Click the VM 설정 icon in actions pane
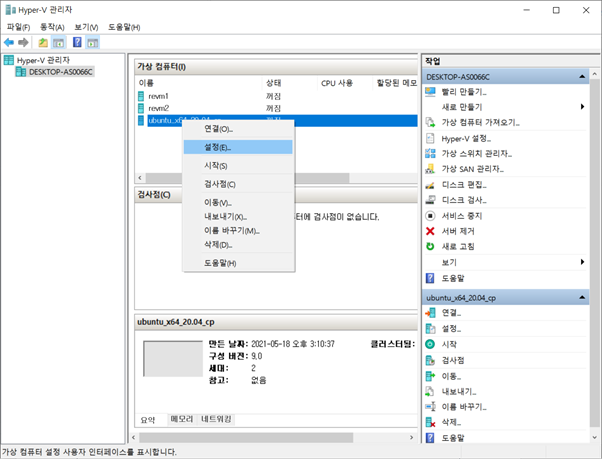Viewport: 602px width, 459px height. (430, 329)
